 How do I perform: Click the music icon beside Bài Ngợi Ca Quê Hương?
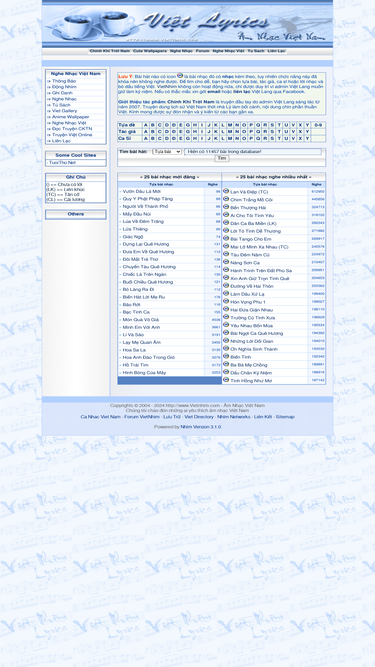click(226, 333)
